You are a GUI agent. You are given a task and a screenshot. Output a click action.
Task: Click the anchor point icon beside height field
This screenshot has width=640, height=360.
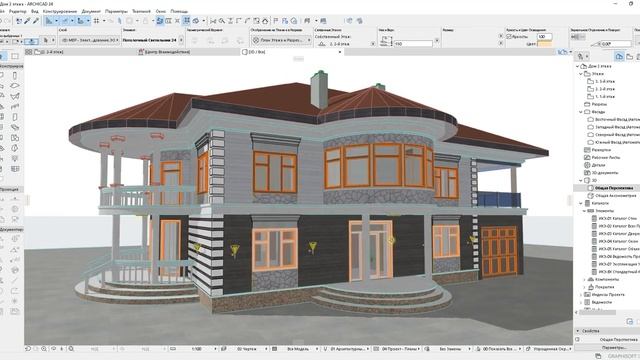(x=385, y=41)
